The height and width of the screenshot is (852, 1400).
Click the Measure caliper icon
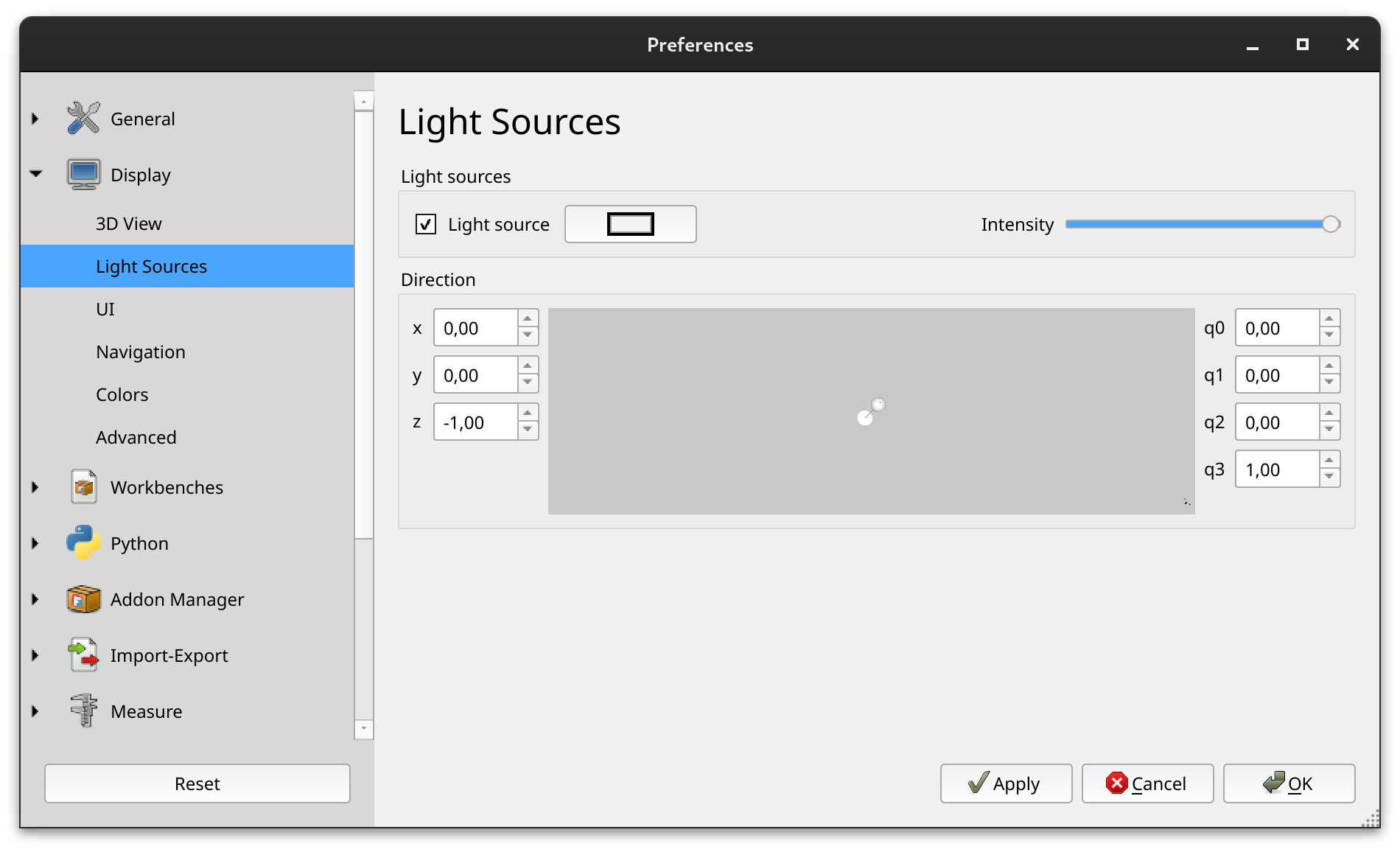(83, 711)
